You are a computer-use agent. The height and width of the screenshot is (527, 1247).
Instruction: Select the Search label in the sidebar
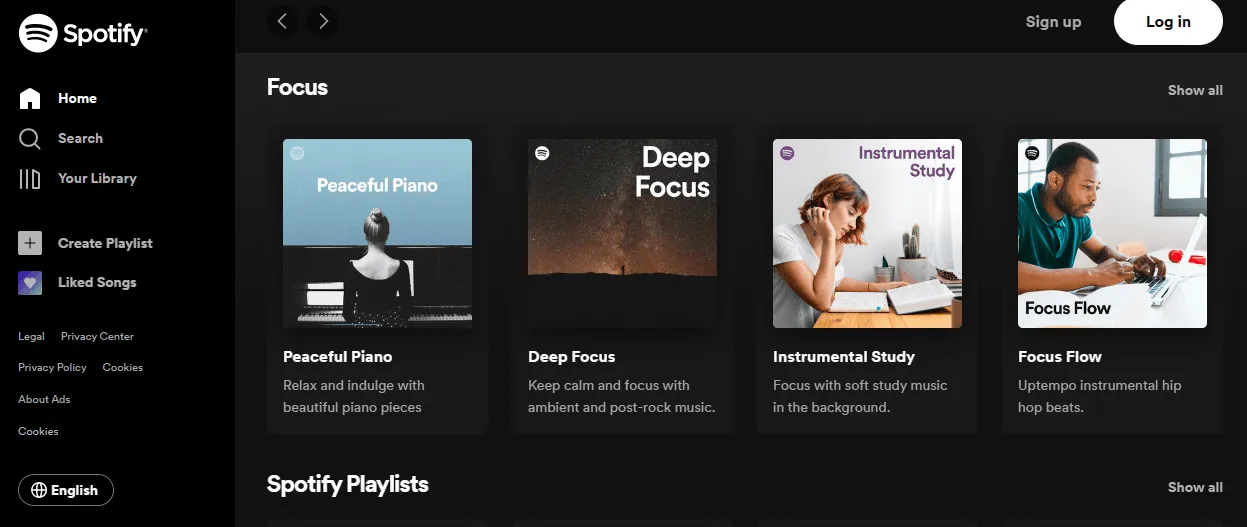point(80,138)
